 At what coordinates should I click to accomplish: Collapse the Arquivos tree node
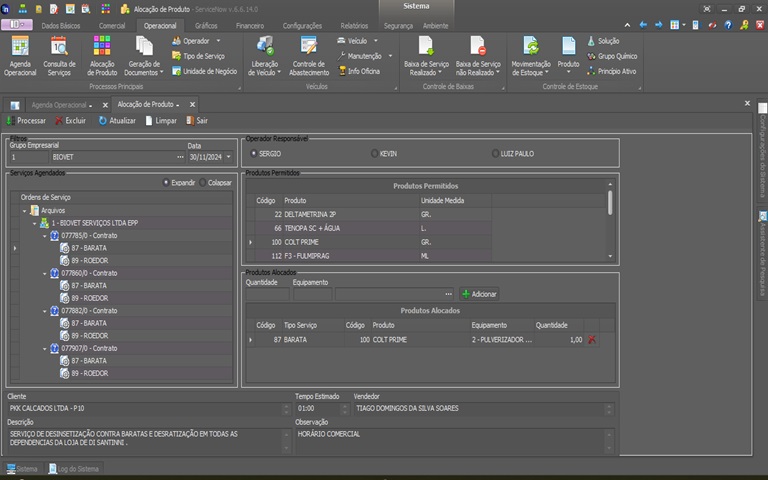(x=25, y=211)
